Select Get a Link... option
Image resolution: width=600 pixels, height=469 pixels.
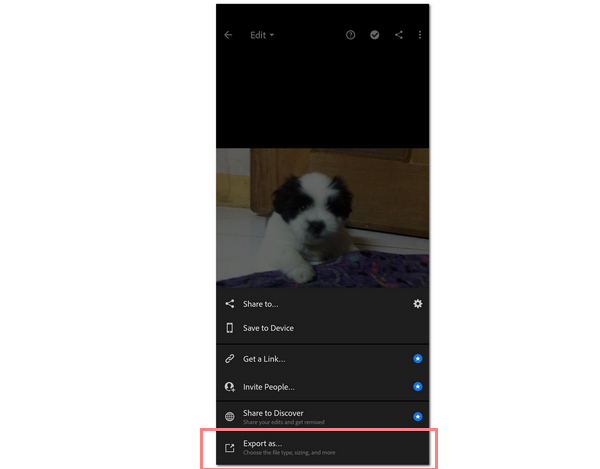pos(322,359)
